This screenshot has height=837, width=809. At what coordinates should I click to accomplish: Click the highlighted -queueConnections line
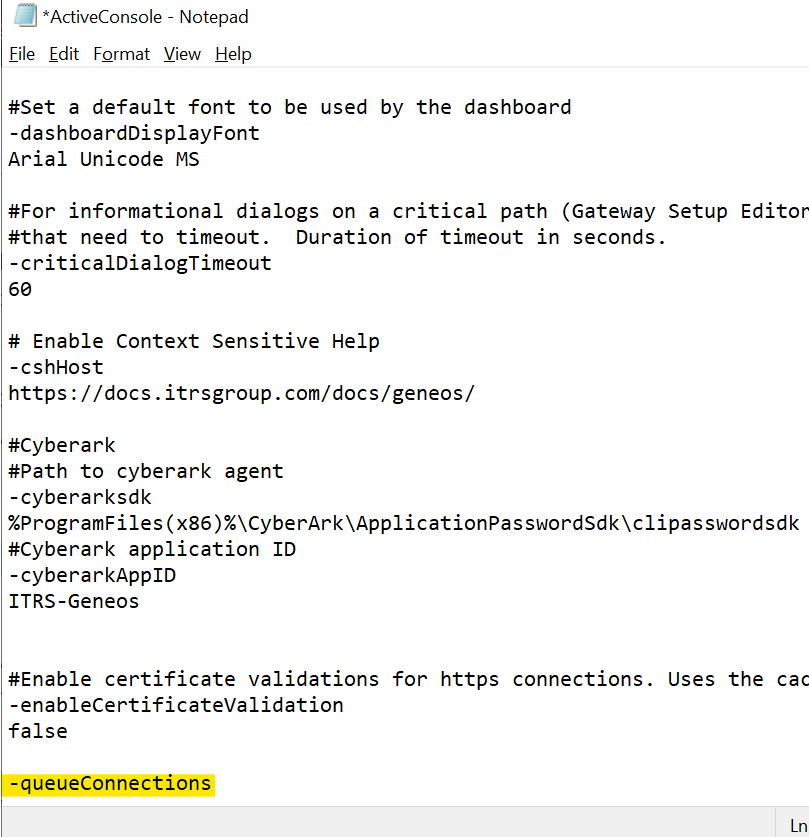tap(110, 783)
